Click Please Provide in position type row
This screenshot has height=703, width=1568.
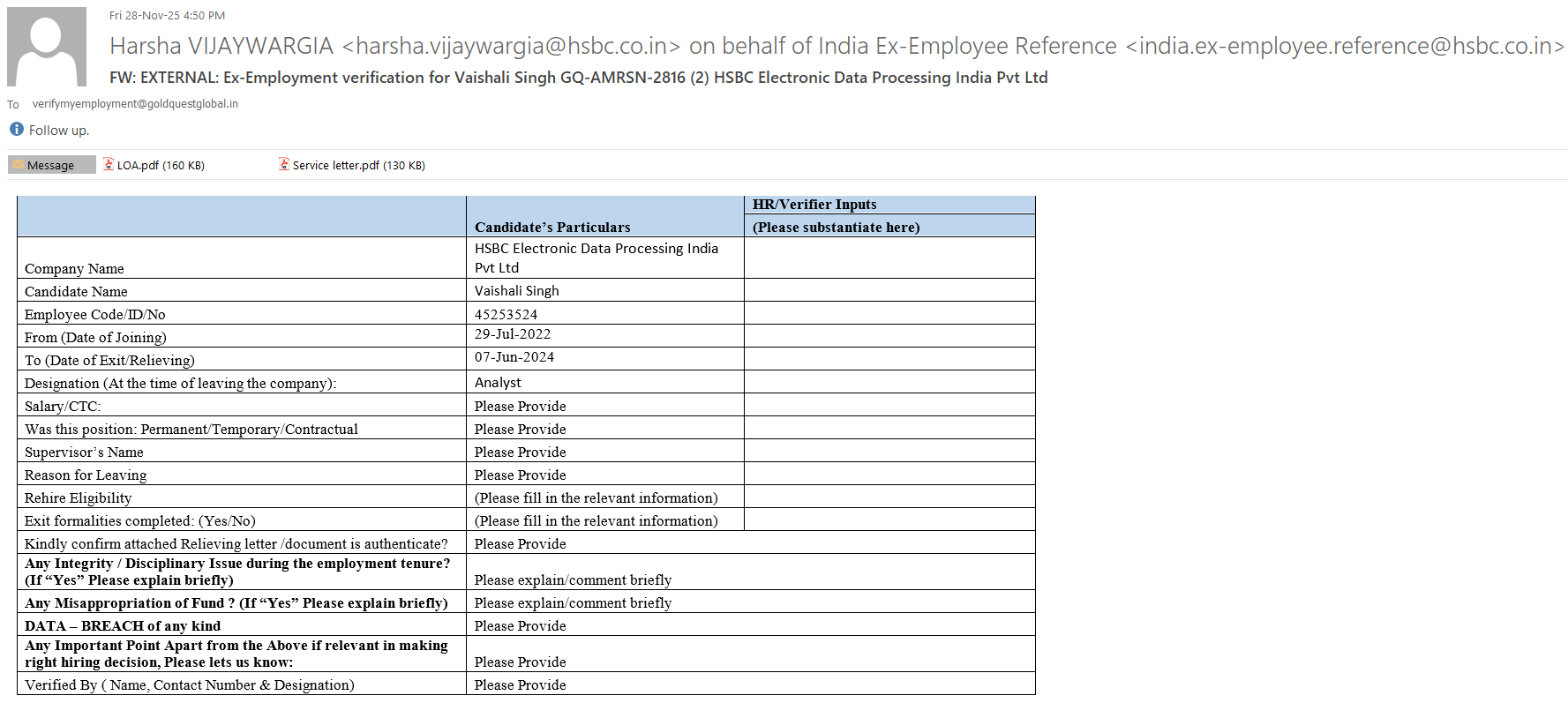coord(521,430)
